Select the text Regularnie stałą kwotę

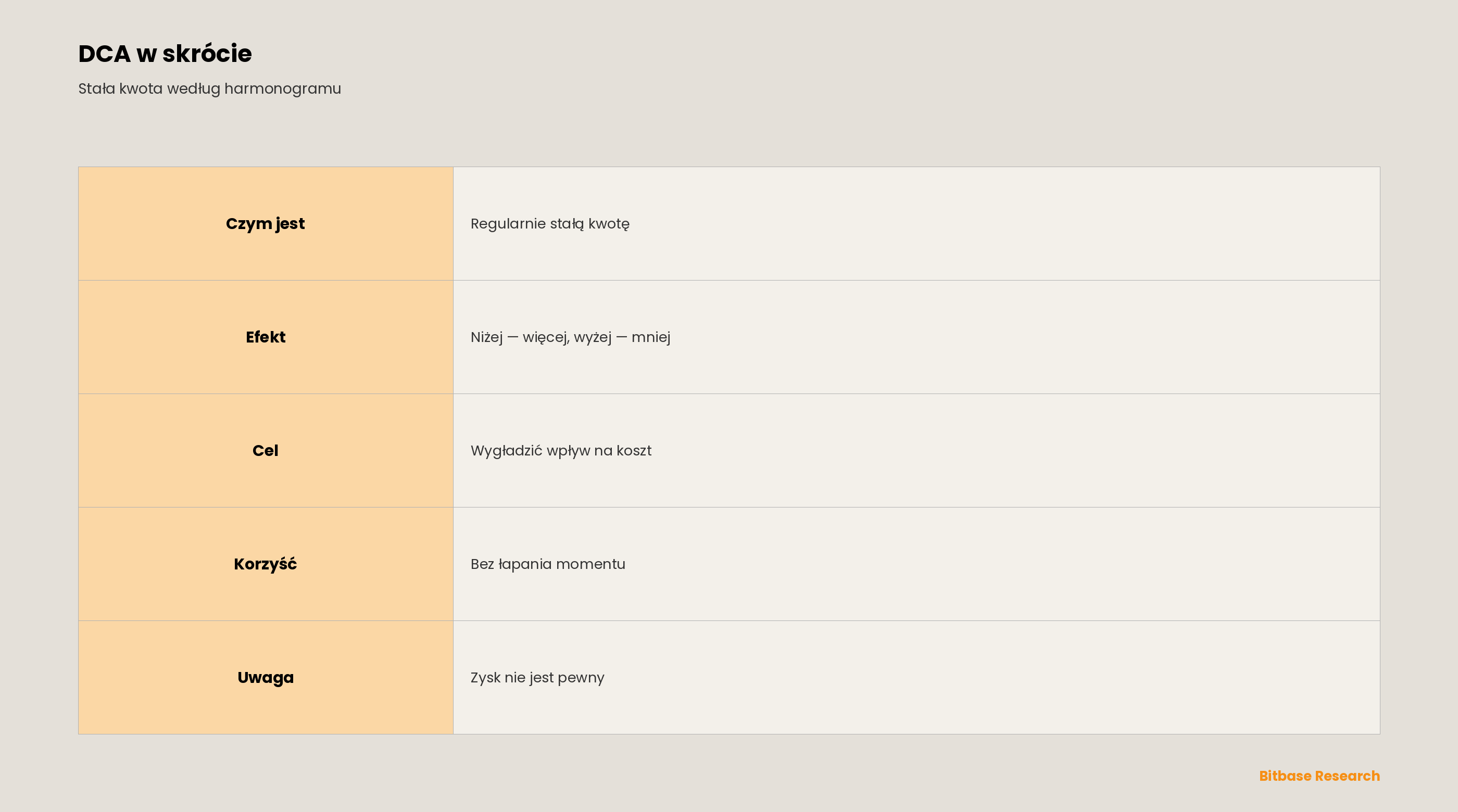tap(549, 224)
